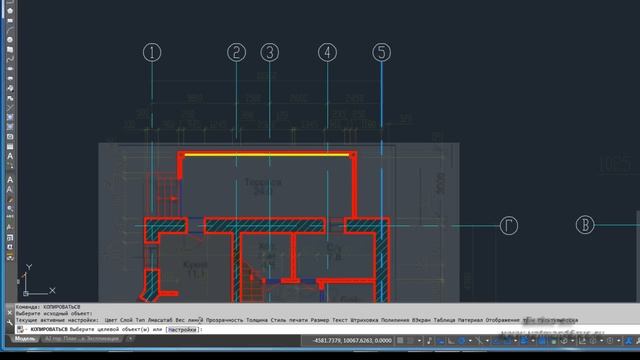Select the Arc draw tool
The width and height of the screenshot is (640, 360).
10,30
